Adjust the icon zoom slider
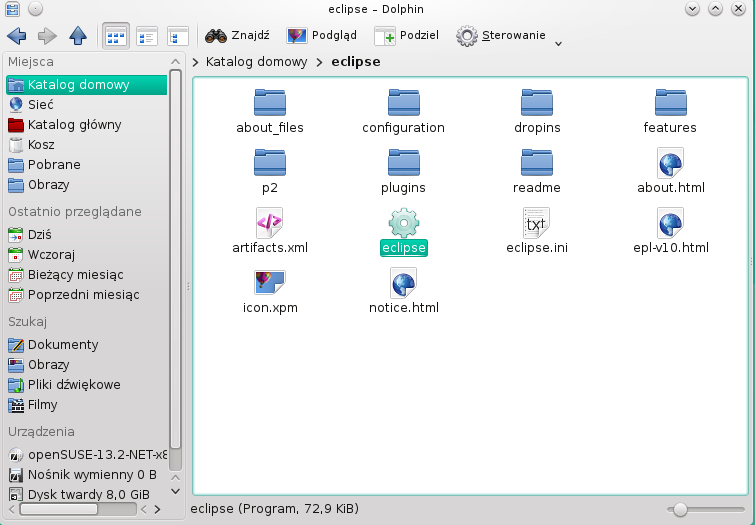Viewport: 755px width, 525px height. tap(681, 509)
